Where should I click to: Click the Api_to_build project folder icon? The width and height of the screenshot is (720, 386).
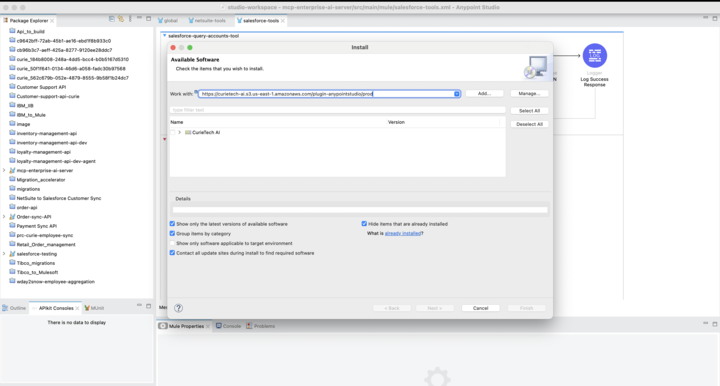(12, 31)
